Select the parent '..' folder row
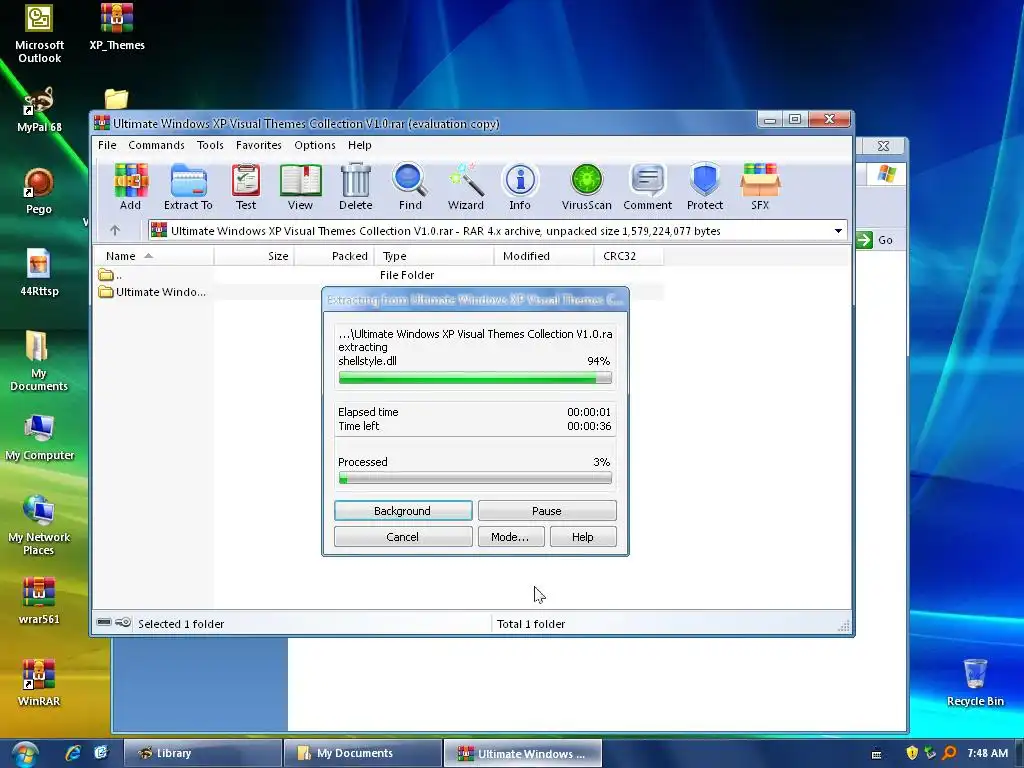The height and width of the screenshot is (768, 1024). pyautogui.click(x=379, y=275)
